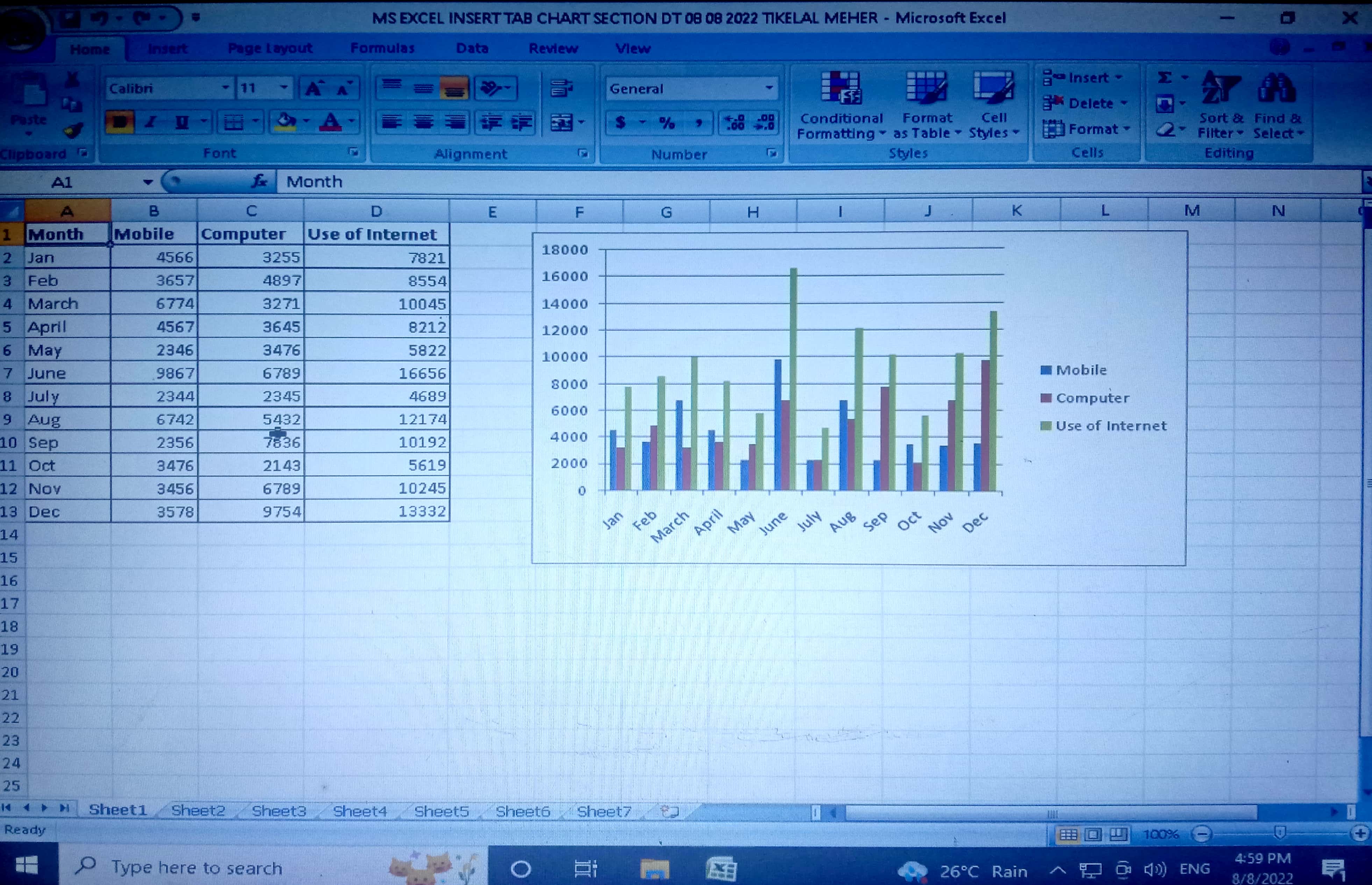The height and width of the screenshot is (885, 1372).
Task: Click the Percent Style button
Action: (667, 123)
